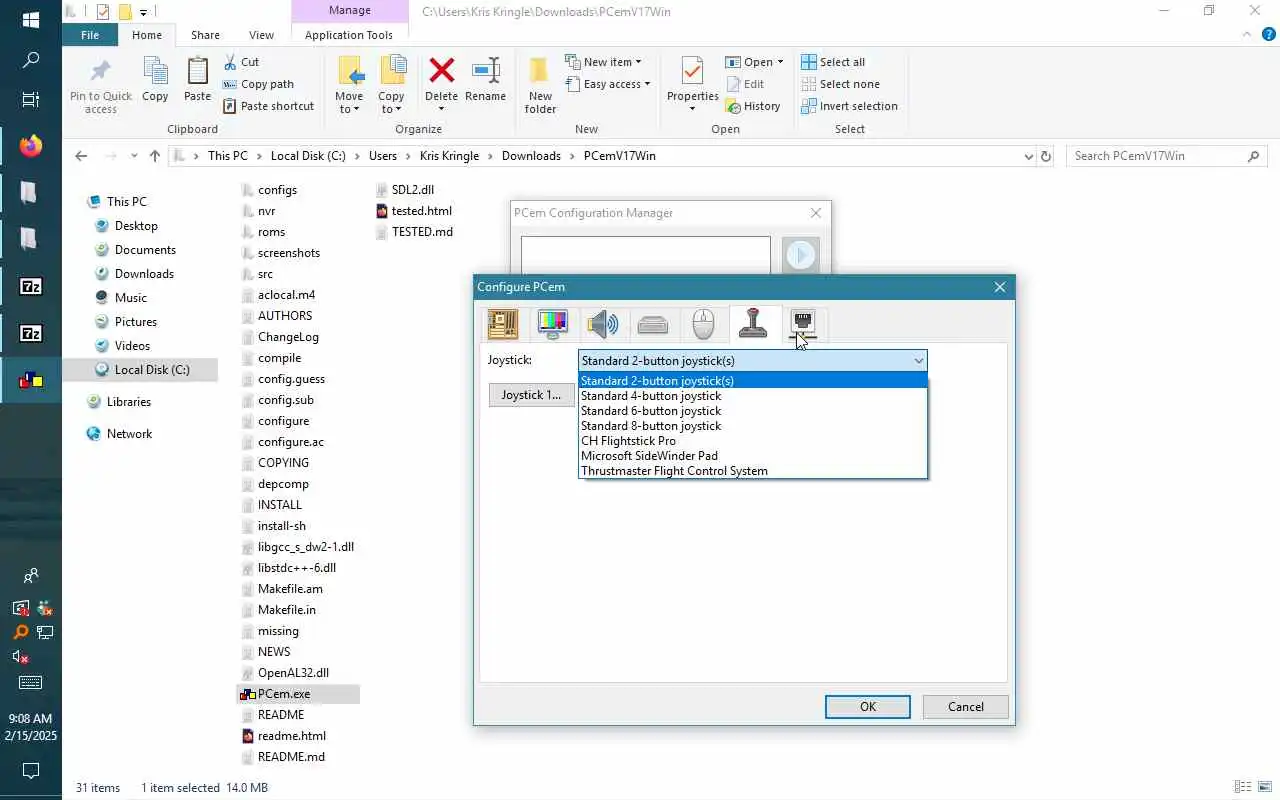Image resolution: width=1280 pixels, height=800 pixels.
Task: Click Downloads in the address breadcrumb
Action: [531, 156]
